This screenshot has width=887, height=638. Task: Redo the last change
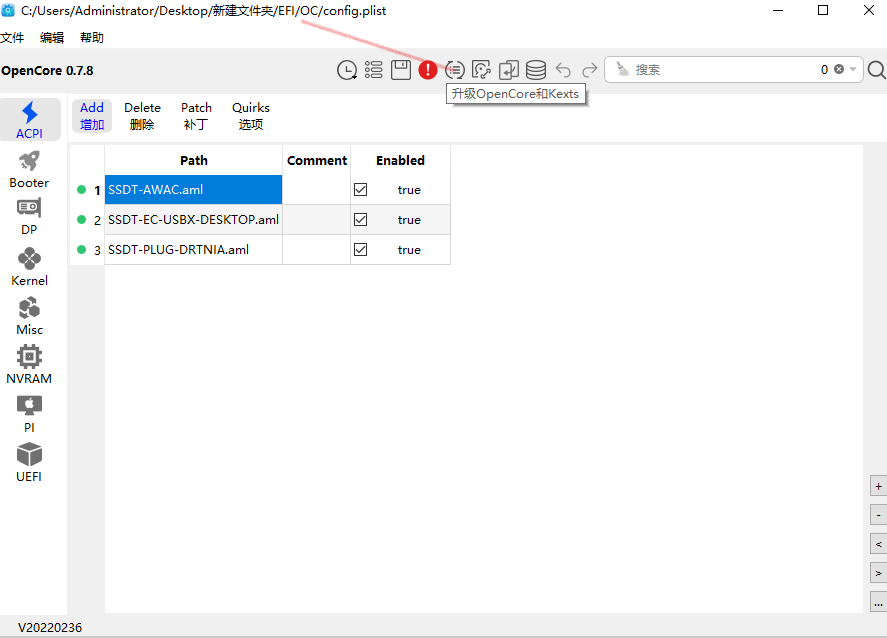[x=589, y=70]
